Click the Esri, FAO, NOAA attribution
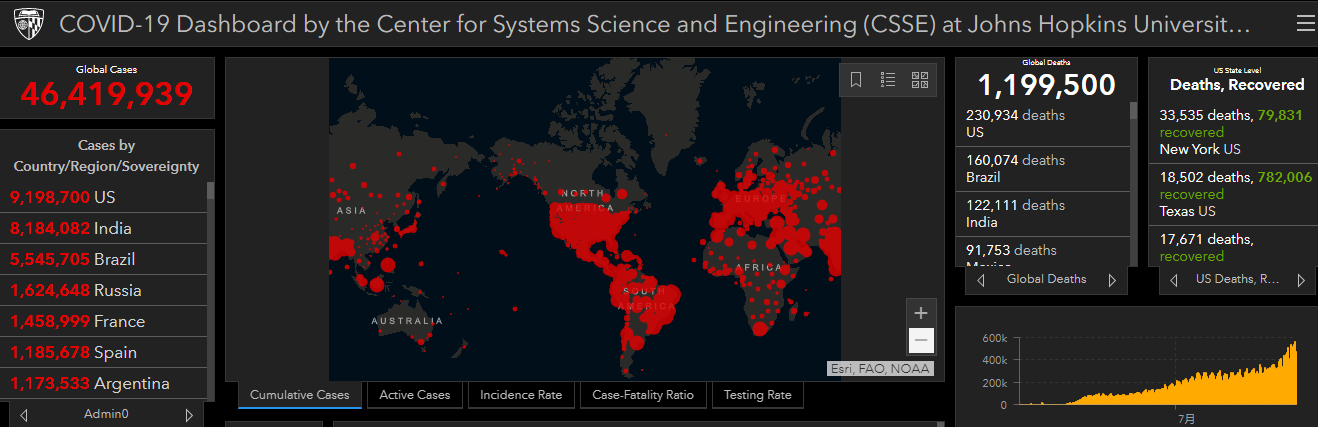Viewport: 1318px width, 427px height. tap(880, 369)
